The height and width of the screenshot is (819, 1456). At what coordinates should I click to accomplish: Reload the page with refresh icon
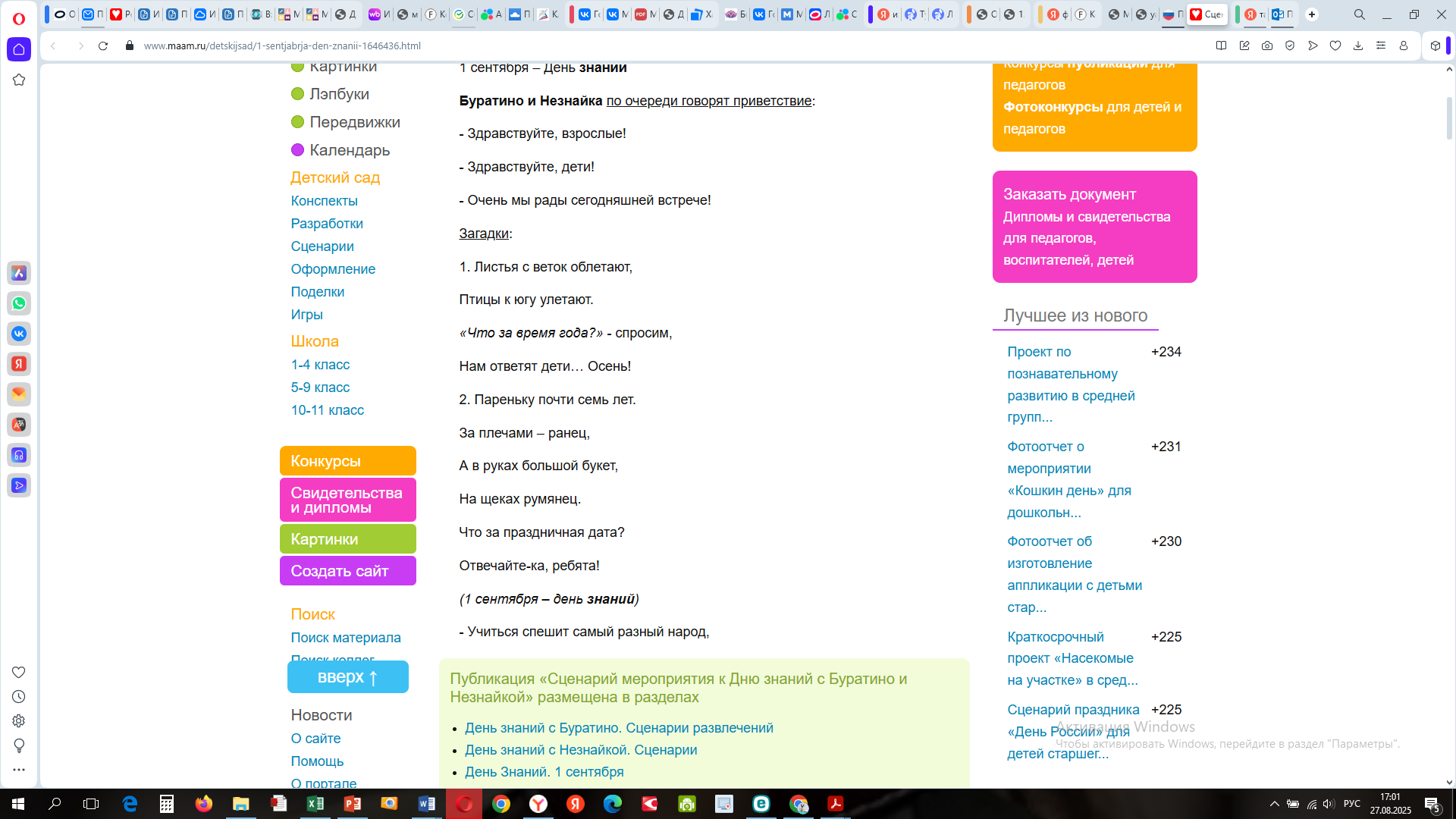tap(103, 45)
